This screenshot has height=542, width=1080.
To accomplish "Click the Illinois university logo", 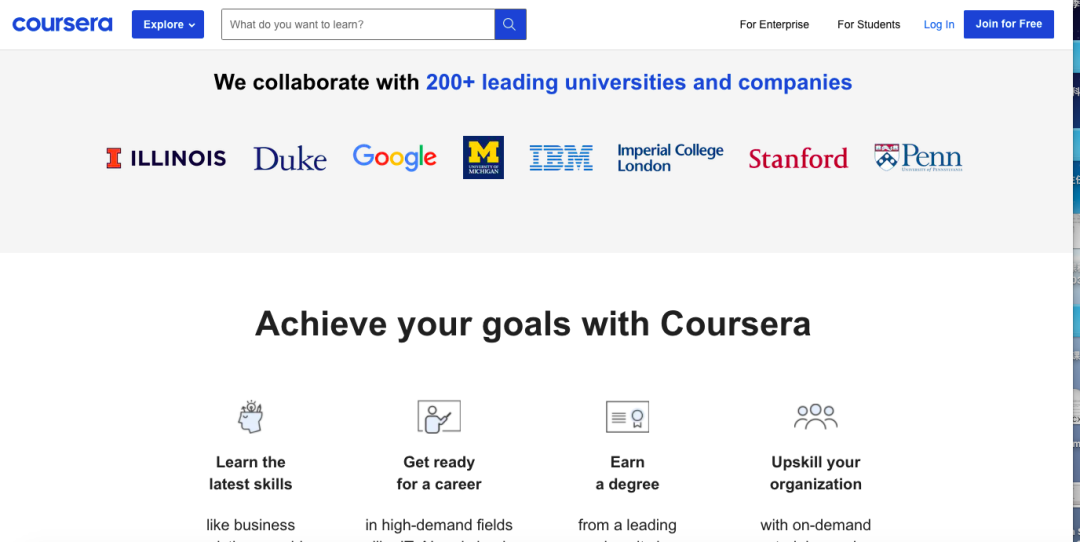I will point(166,158).
